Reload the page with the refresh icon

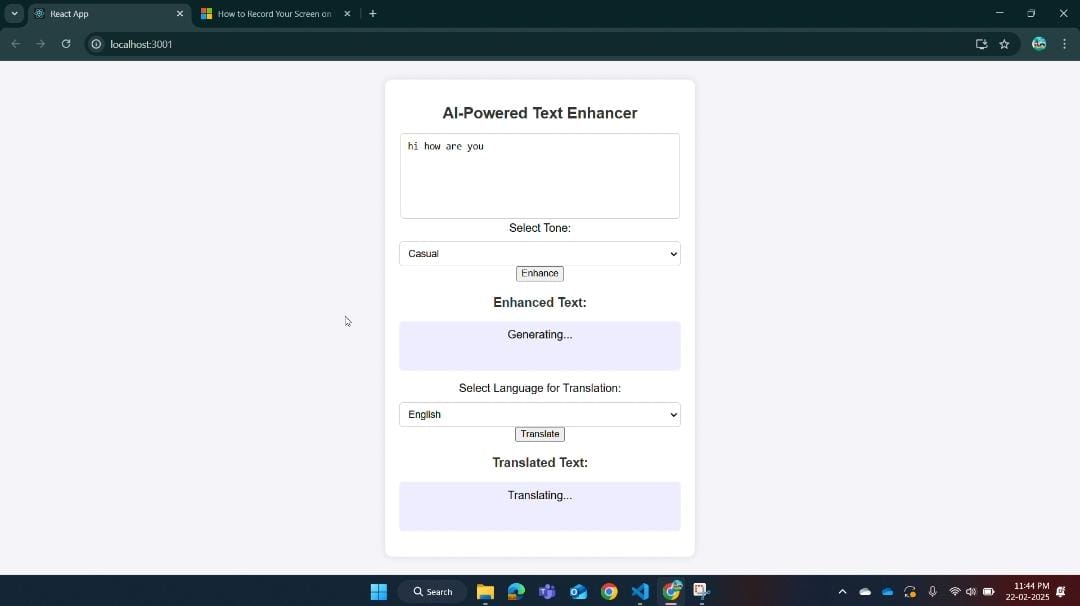[66, 44]
